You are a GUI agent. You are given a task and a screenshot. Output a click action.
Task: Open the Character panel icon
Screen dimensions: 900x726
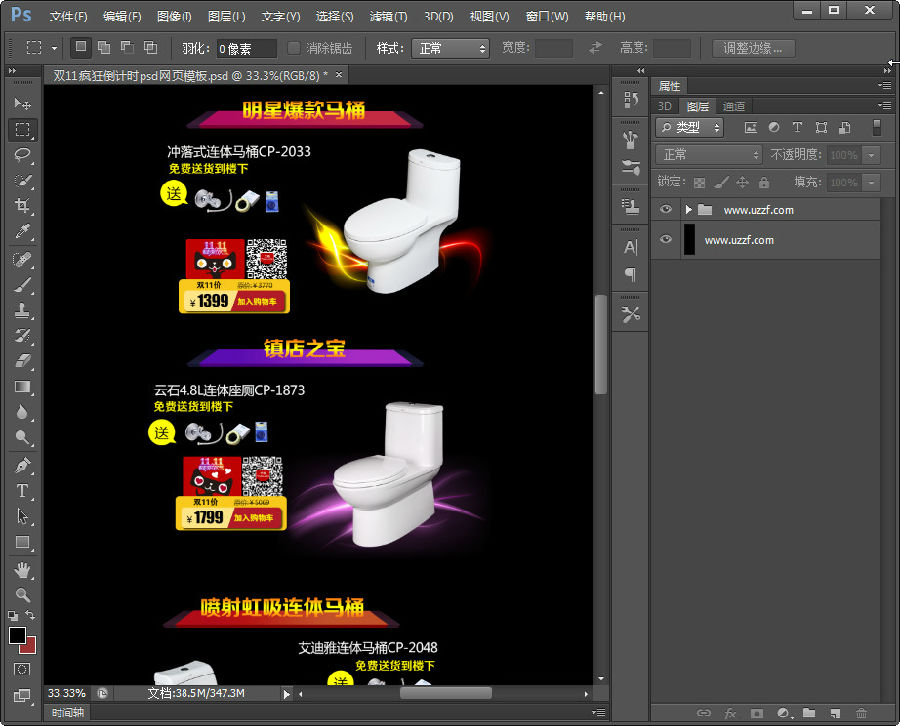tap(630, 247)
